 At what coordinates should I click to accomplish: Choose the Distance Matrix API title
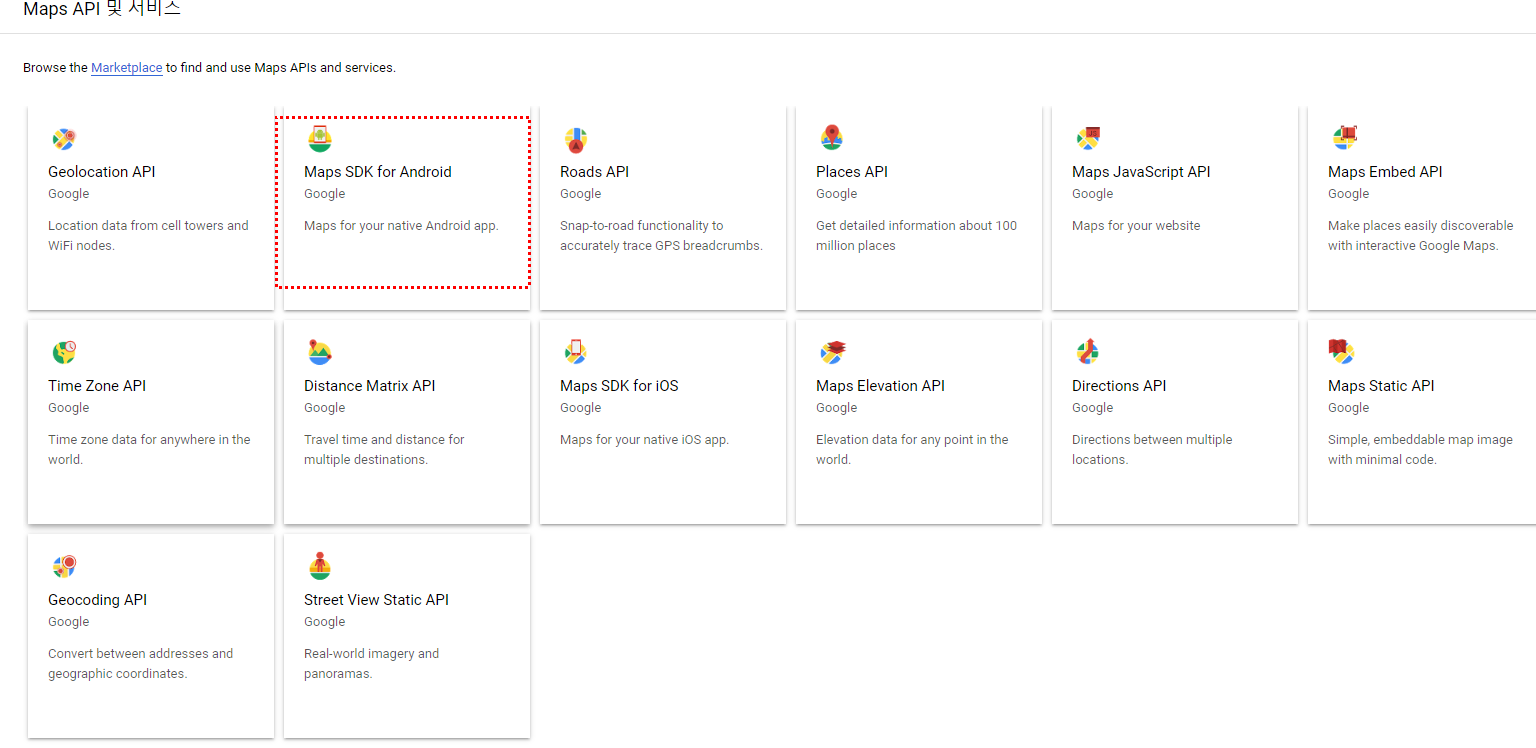[x=370, y=386]
